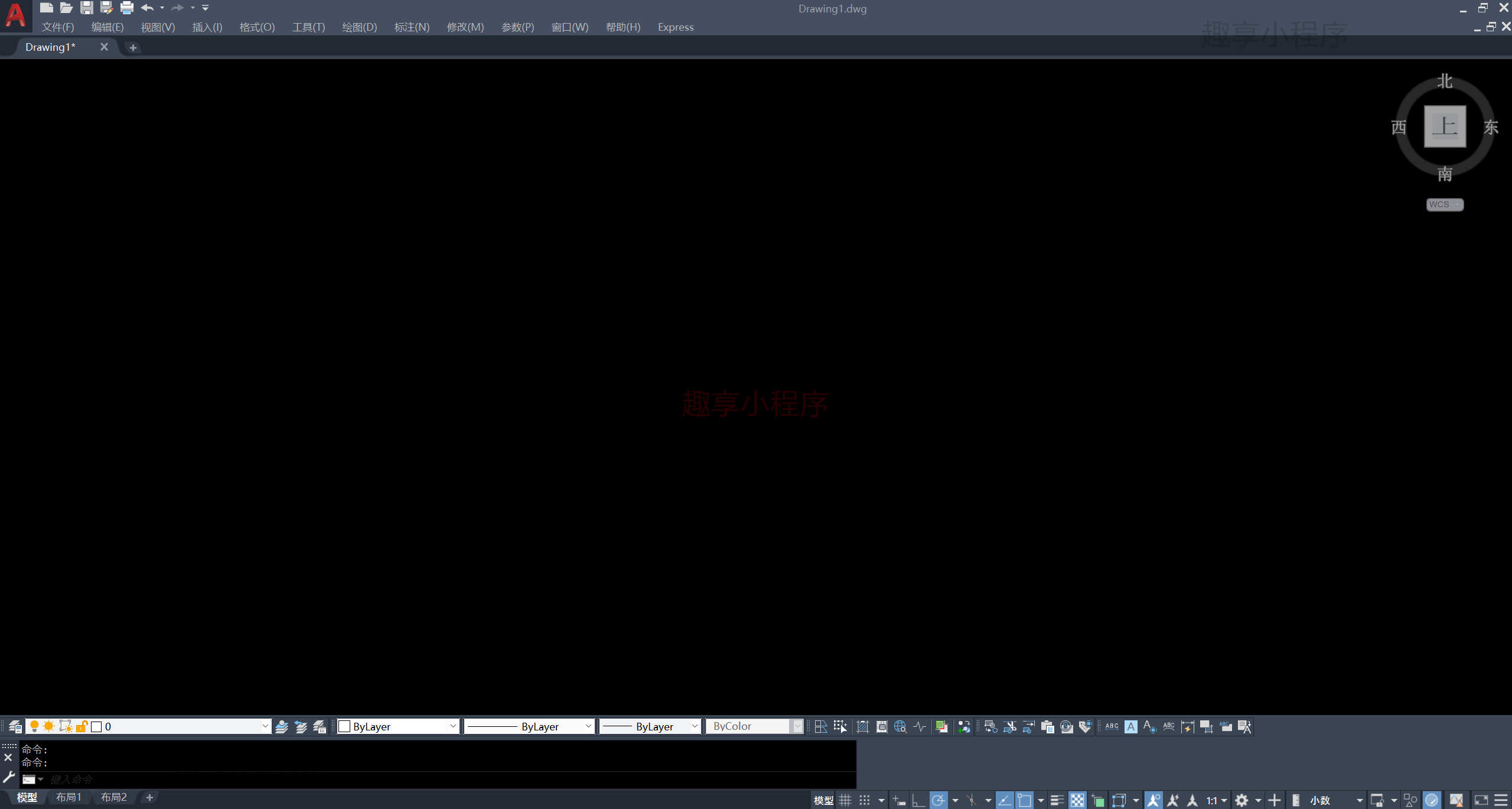Switch to the 布局2 layout tab

[x=113, y=797]
